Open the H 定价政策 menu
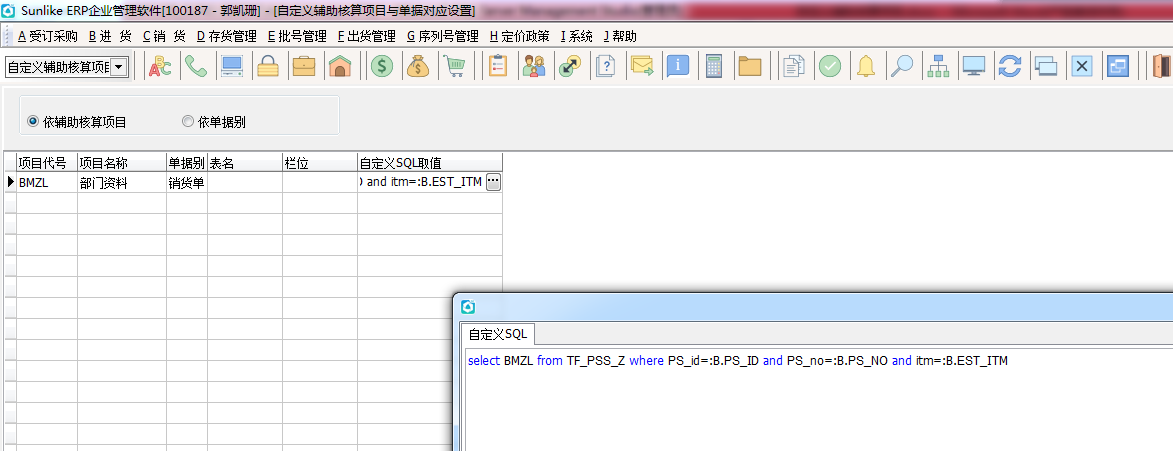The width and height of the screenshot is (1173, 451). (x=519, y=36)
